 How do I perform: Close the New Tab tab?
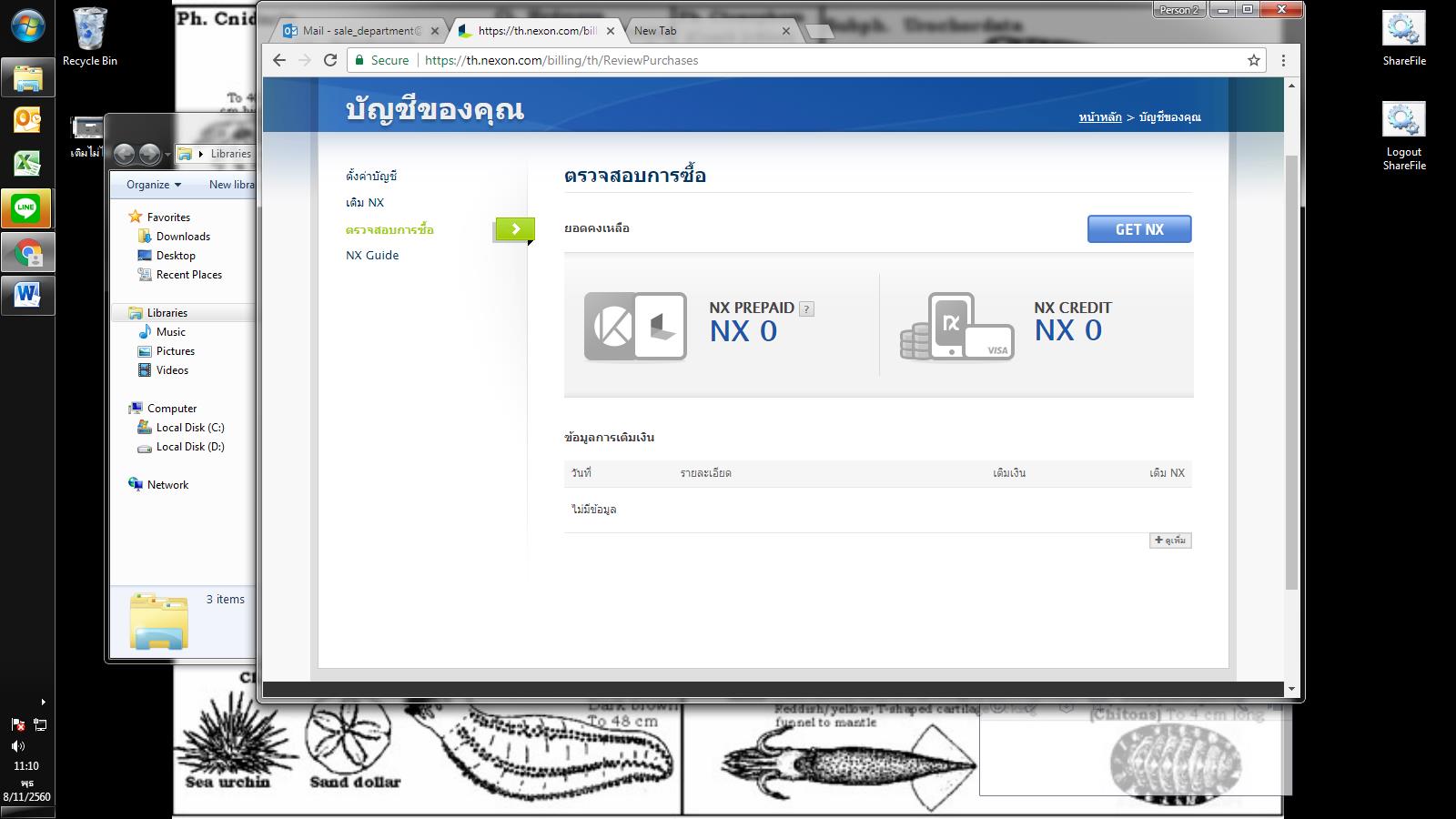click(x=786, y=31)
